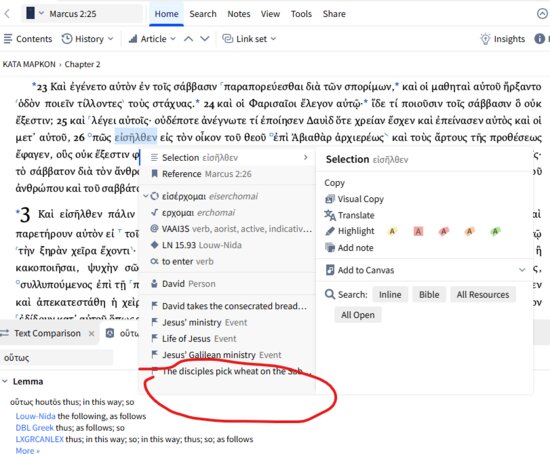The width and height of the screenshot is (550, 455).
Task: Open the DBL Greek link
Action: (34, 428)
